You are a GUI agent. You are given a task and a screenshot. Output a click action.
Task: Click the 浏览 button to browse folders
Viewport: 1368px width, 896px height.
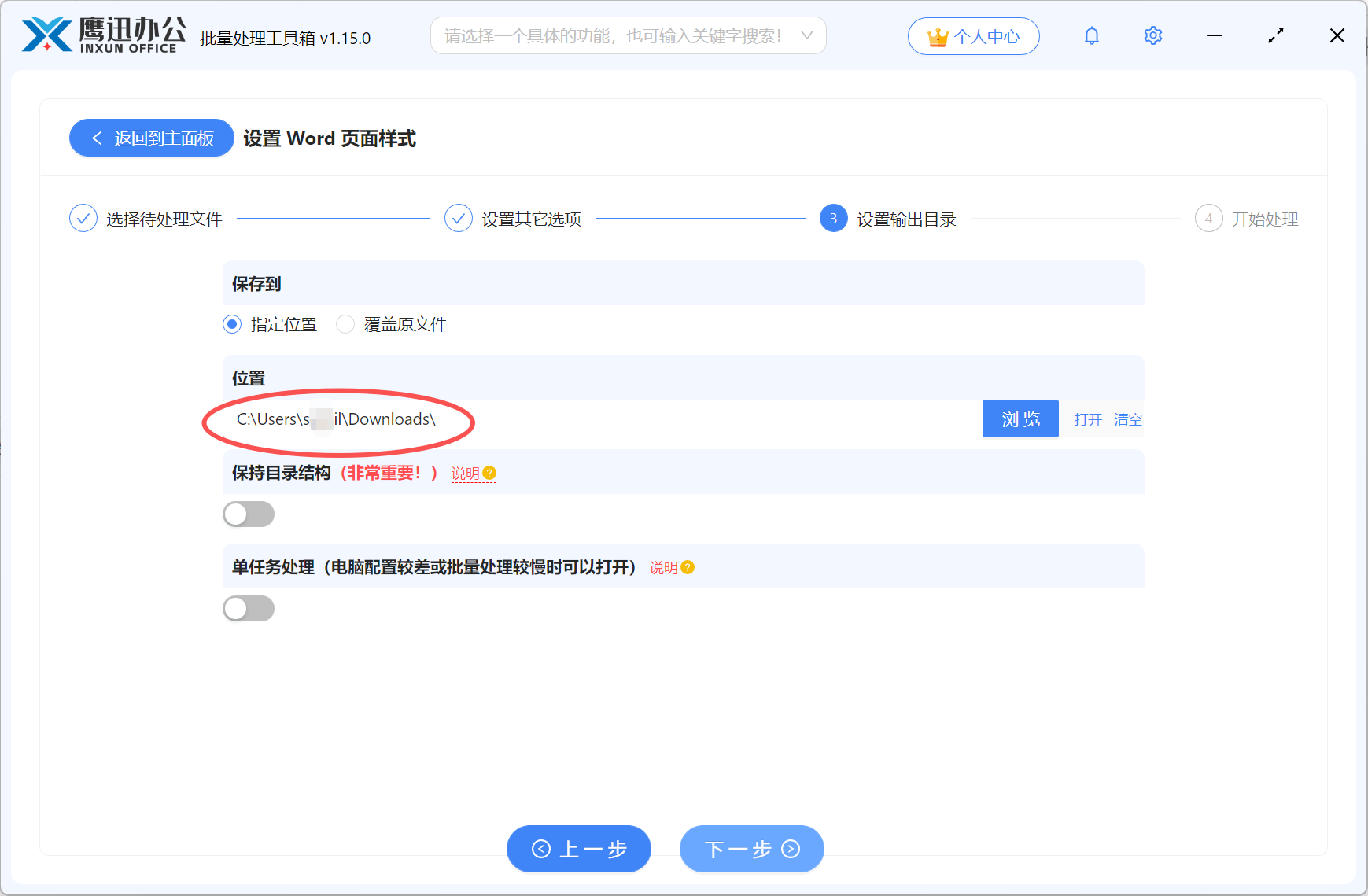click(x=1020, y=419)
